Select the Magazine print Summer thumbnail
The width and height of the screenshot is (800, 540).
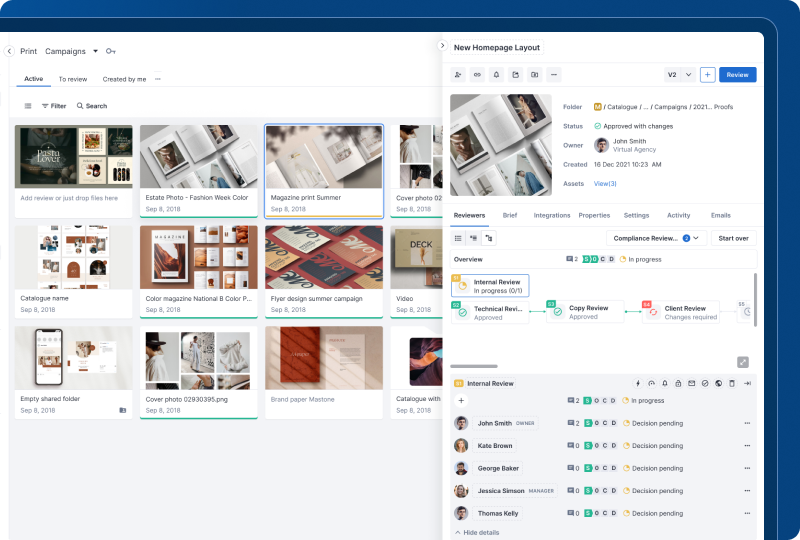[323, 158]
